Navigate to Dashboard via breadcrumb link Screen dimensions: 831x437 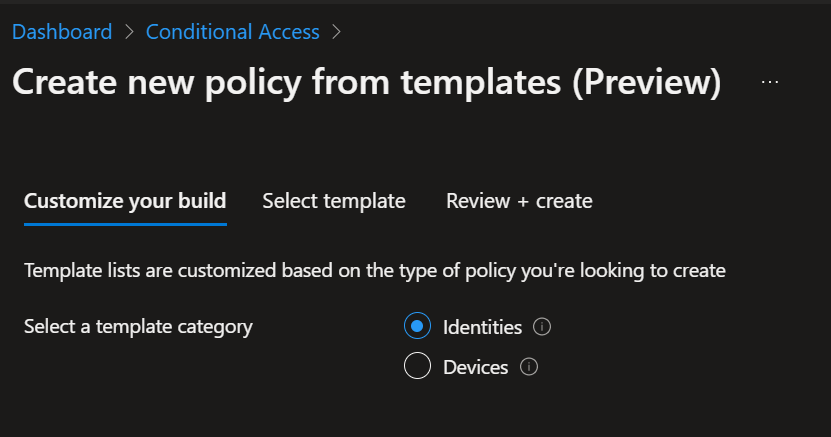tap(62, 32)
